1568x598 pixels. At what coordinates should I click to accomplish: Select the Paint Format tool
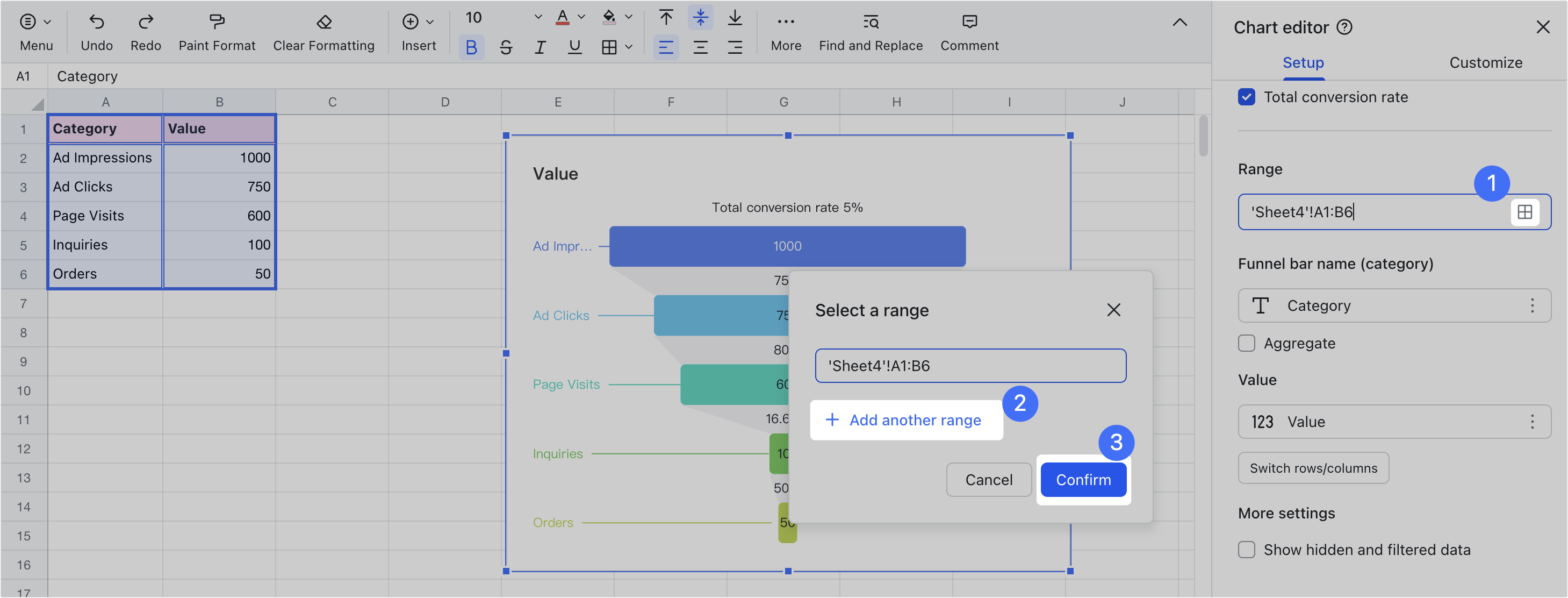click(x=217, y=31)
